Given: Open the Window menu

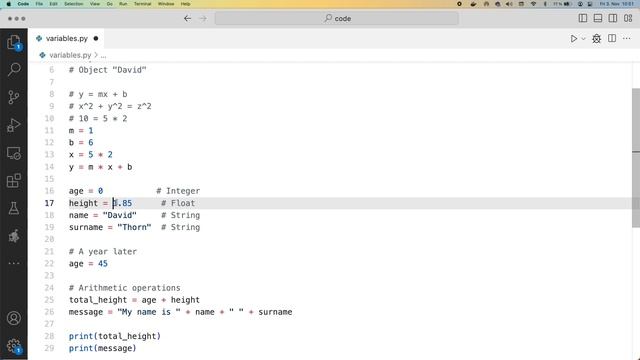Looking at the screenshot, I should pos(166,4).
